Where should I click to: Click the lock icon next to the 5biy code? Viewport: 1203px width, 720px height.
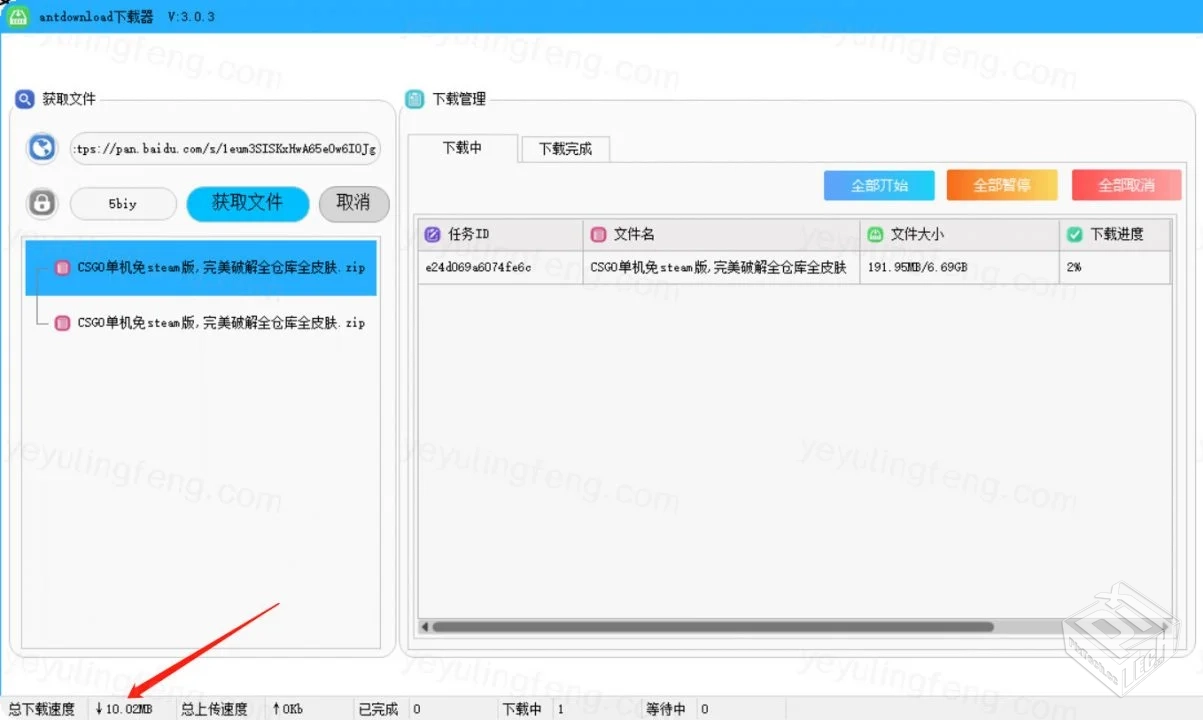40,203
